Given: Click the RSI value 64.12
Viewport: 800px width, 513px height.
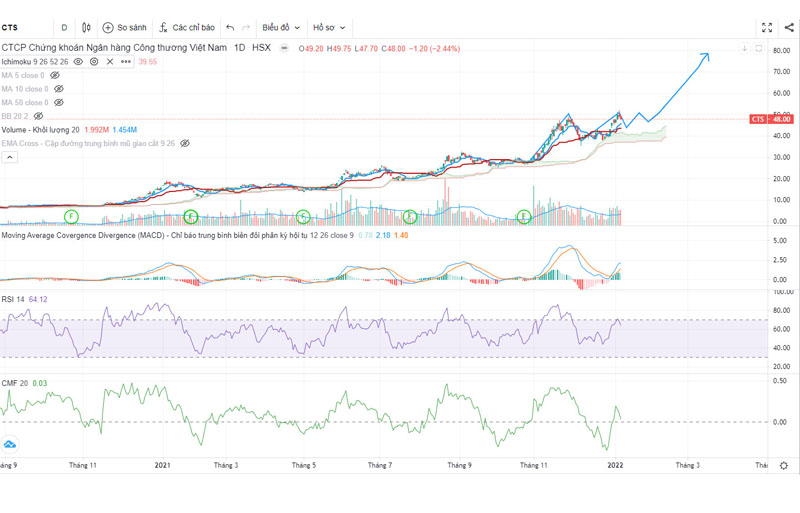Looking at the screenshot, I should (x=38, y=299).
